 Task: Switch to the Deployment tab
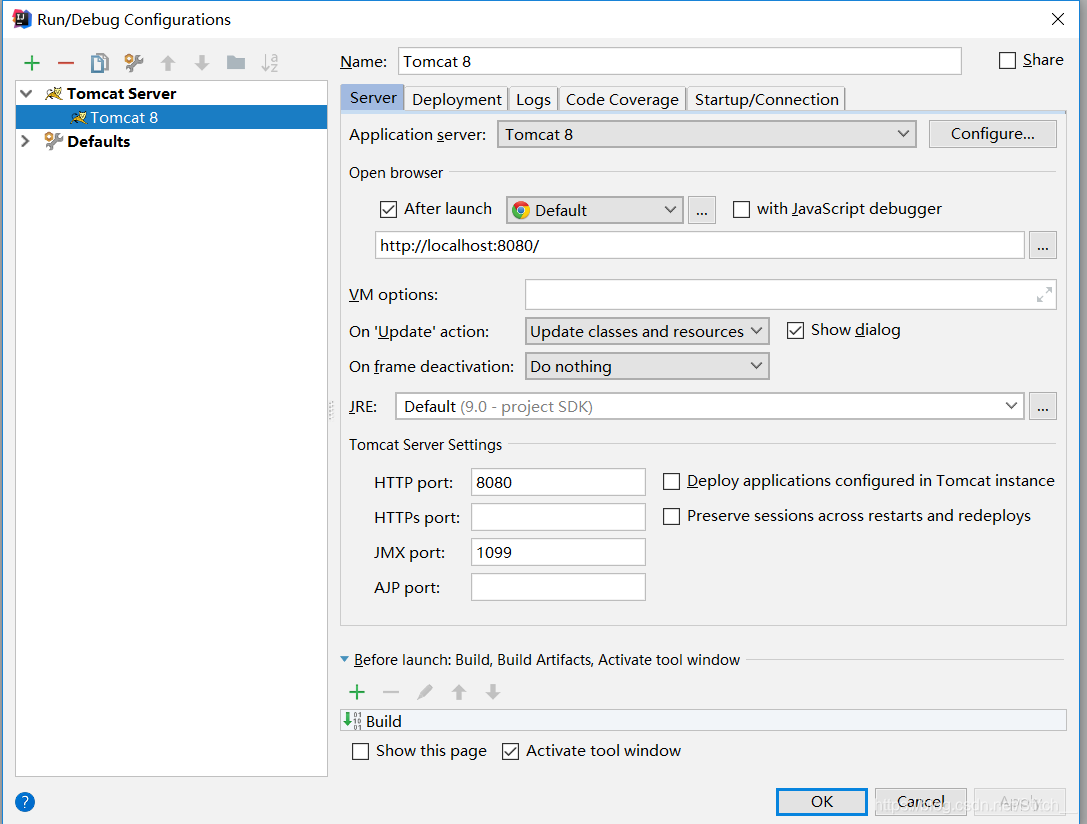click(456, 99)
